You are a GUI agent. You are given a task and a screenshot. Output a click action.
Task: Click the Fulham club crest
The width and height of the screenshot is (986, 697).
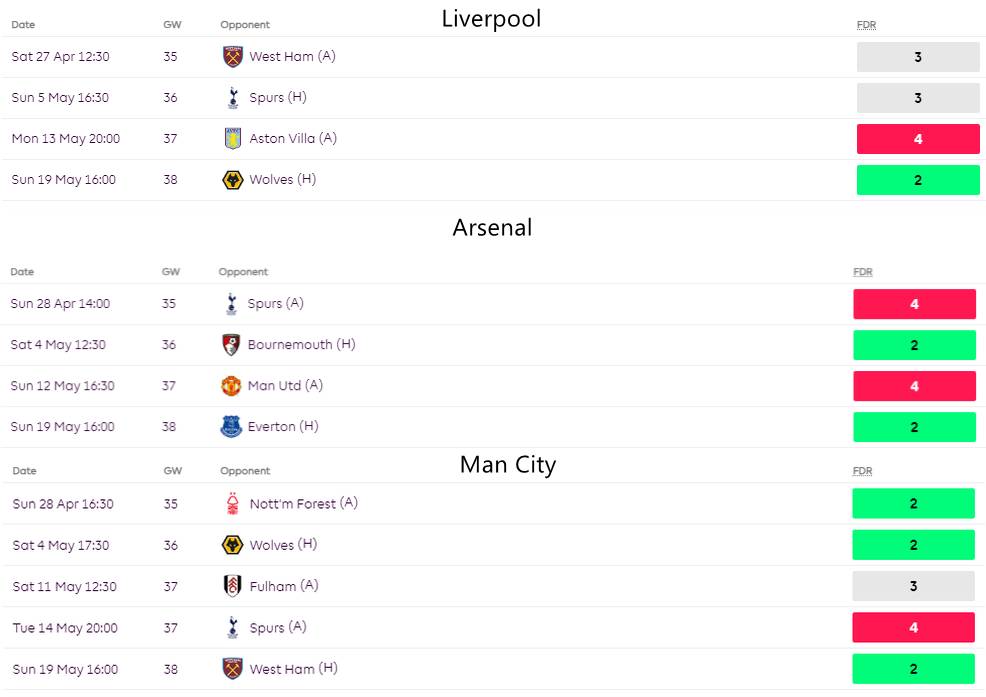(x=233, y=586)
